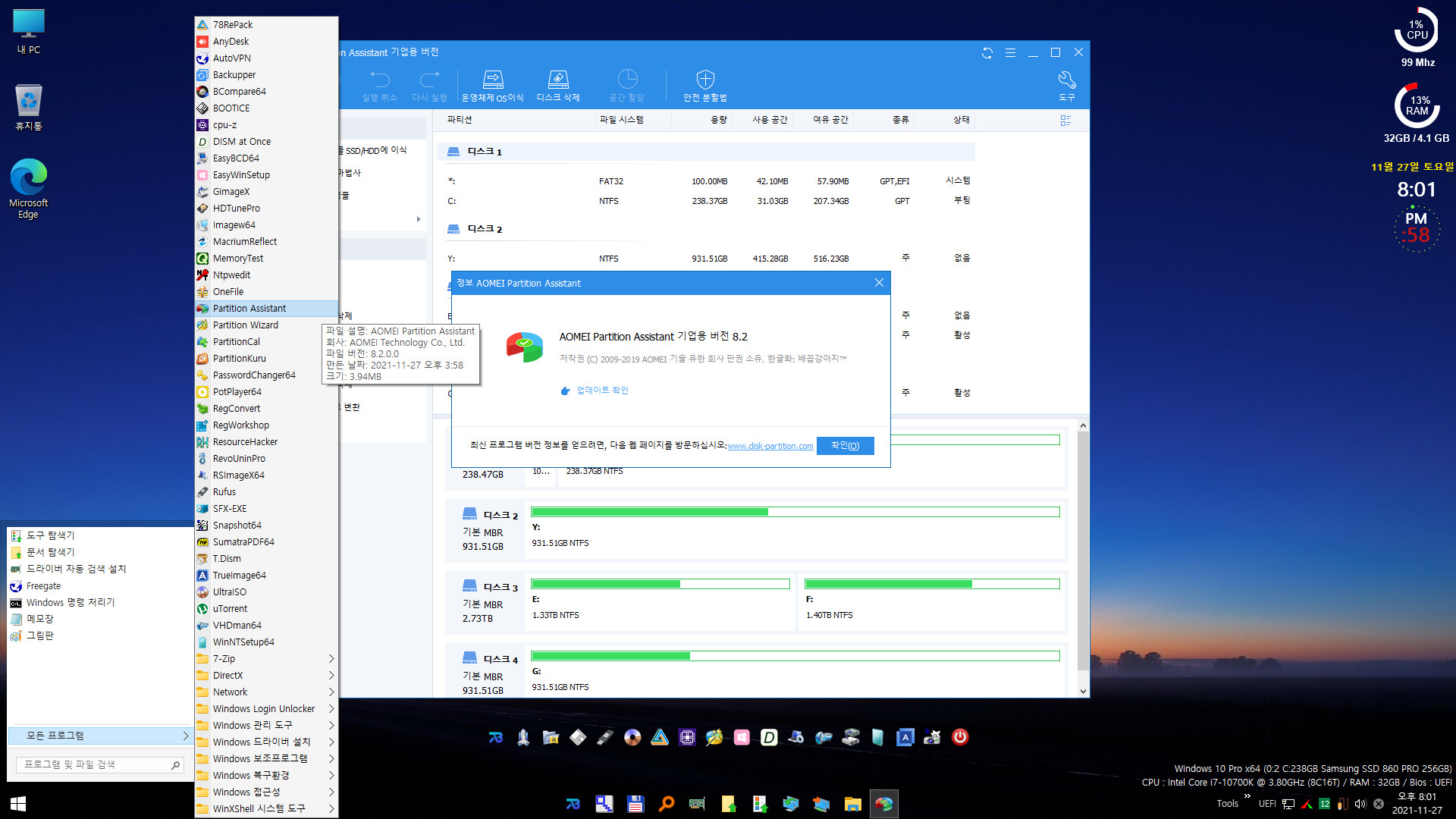Click the update check thumbs-up icon
Screen dimensions: 1456x819
click(x=565, y=391)
